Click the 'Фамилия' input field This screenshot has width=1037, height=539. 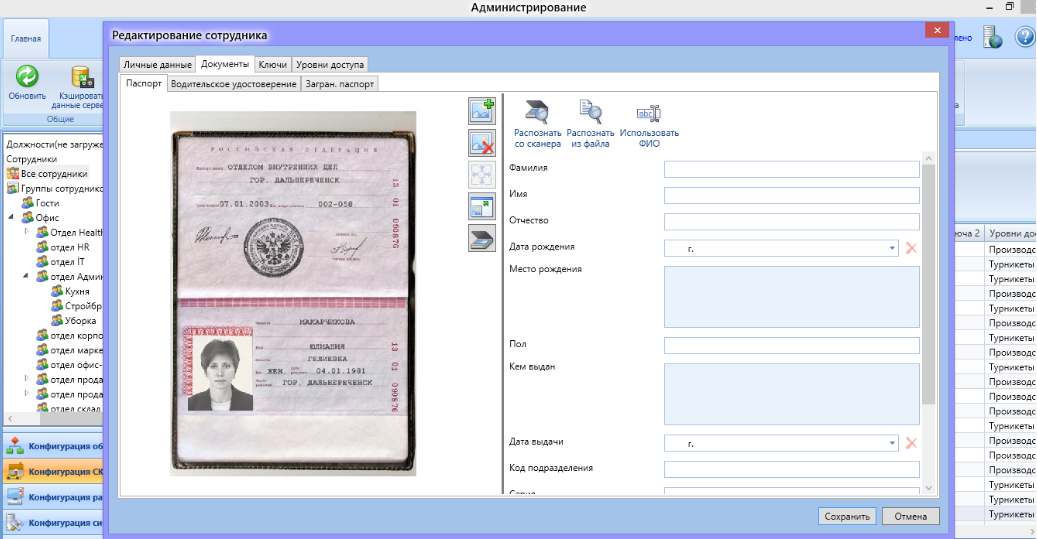point(791,170)
